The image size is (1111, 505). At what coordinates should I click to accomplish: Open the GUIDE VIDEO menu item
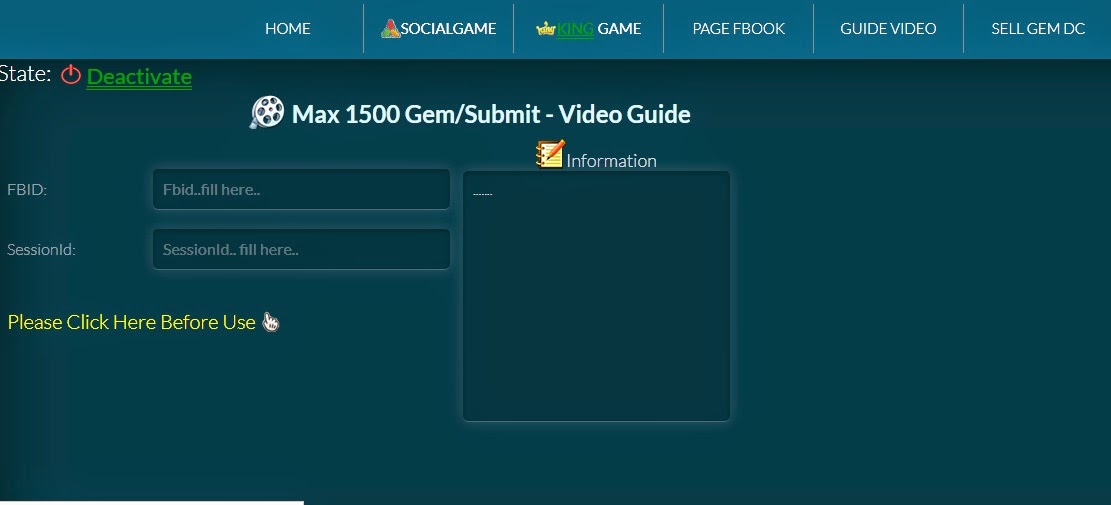coord(888,29)
